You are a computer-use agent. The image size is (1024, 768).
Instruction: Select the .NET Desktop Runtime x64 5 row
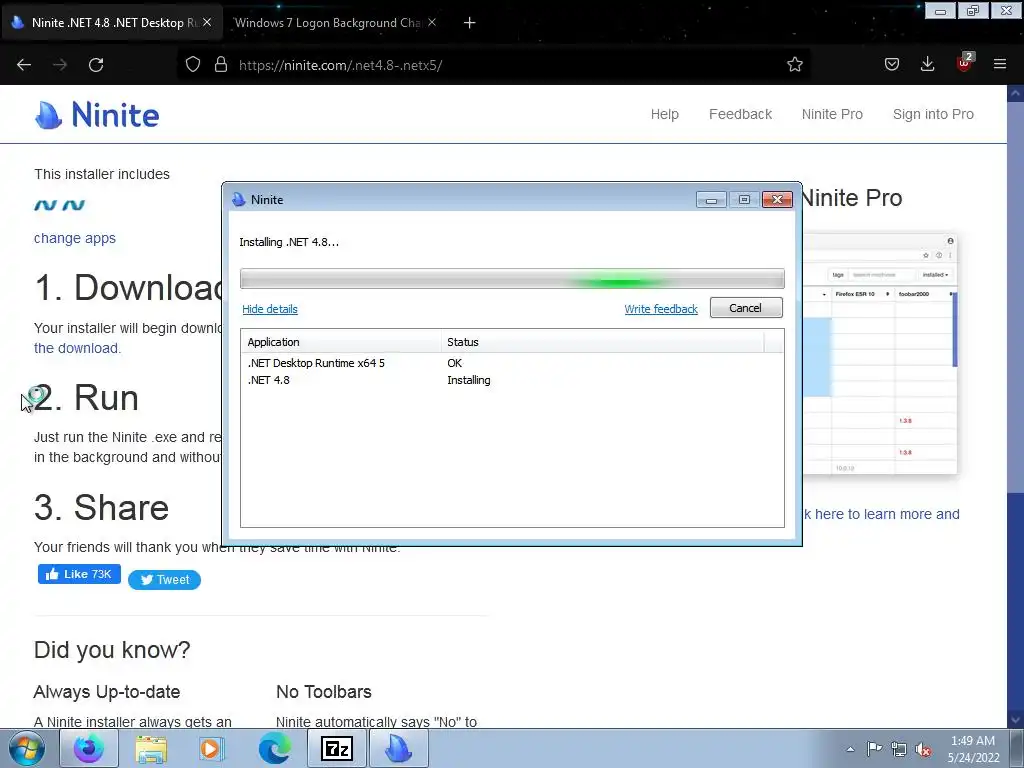pos(512,363)
